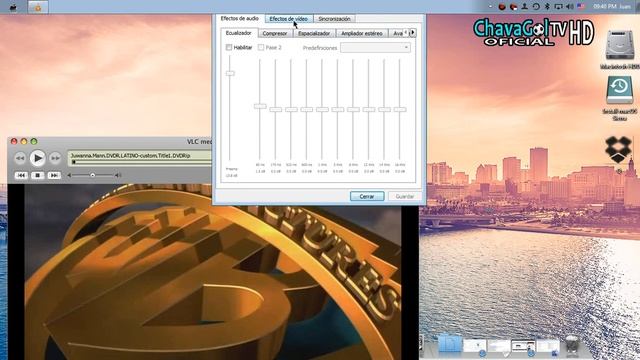Open the Efectos de vídeo tab
This screenshot has height=360, width=640.
pos(289,19)
